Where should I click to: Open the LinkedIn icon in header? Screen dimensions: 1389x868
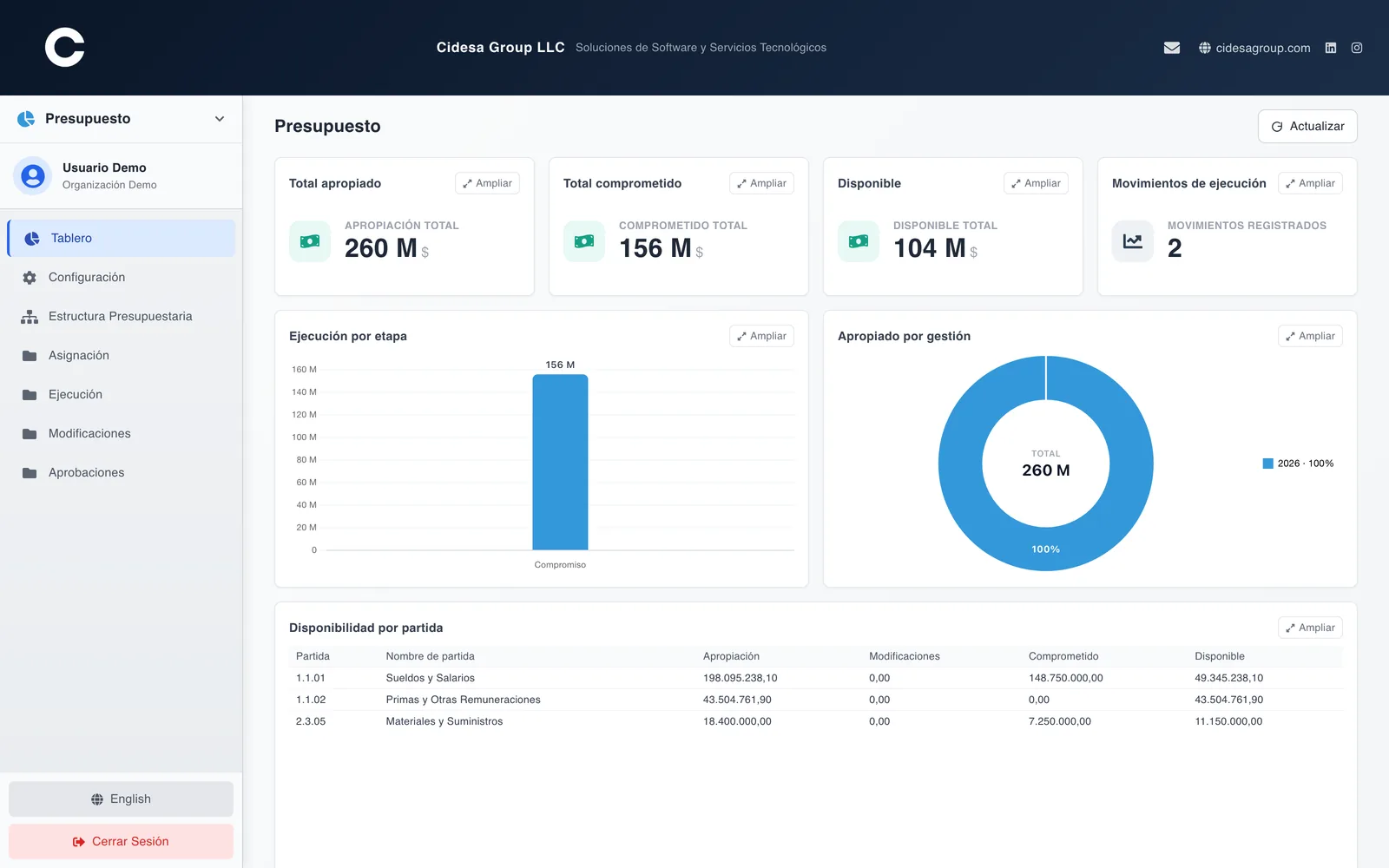click(x=1331, y=48)
